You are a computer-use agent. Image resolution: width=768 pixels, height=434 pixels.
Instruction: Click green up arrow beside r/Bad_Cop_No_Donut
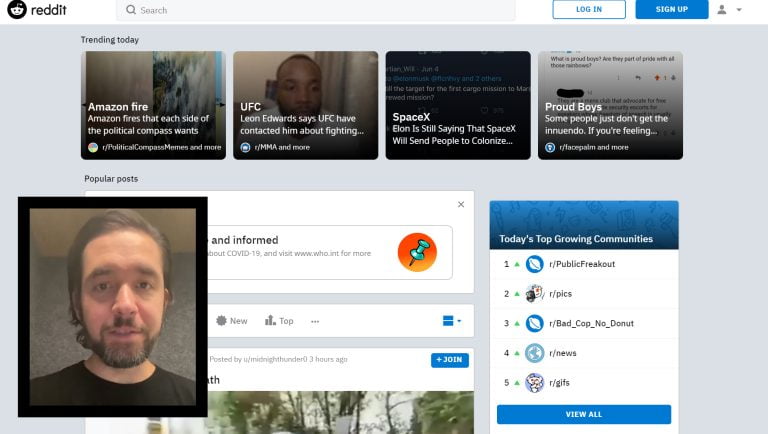517,323
